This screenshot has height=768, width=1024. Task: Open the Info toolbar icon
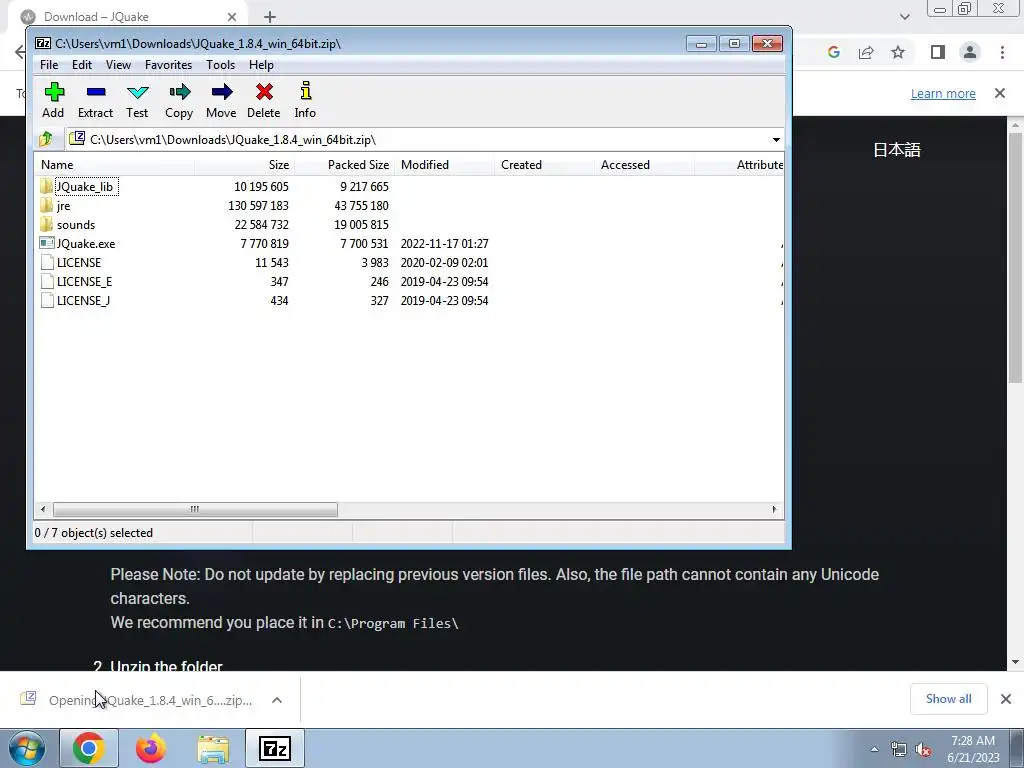click(x=305, y=91)
